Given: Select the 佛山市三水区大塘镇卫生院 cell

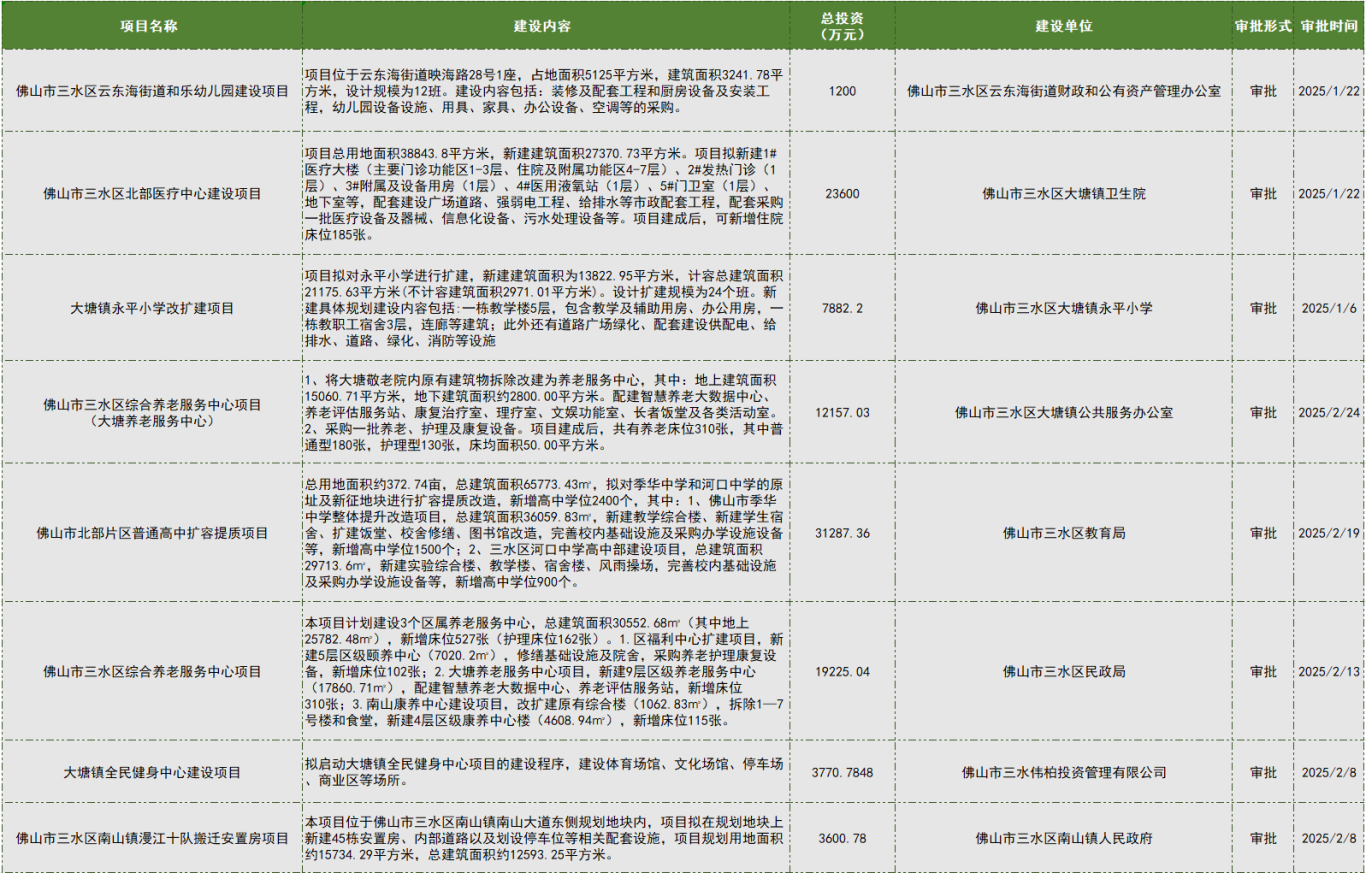Looking at the screenshot, I should point(1063,193).
